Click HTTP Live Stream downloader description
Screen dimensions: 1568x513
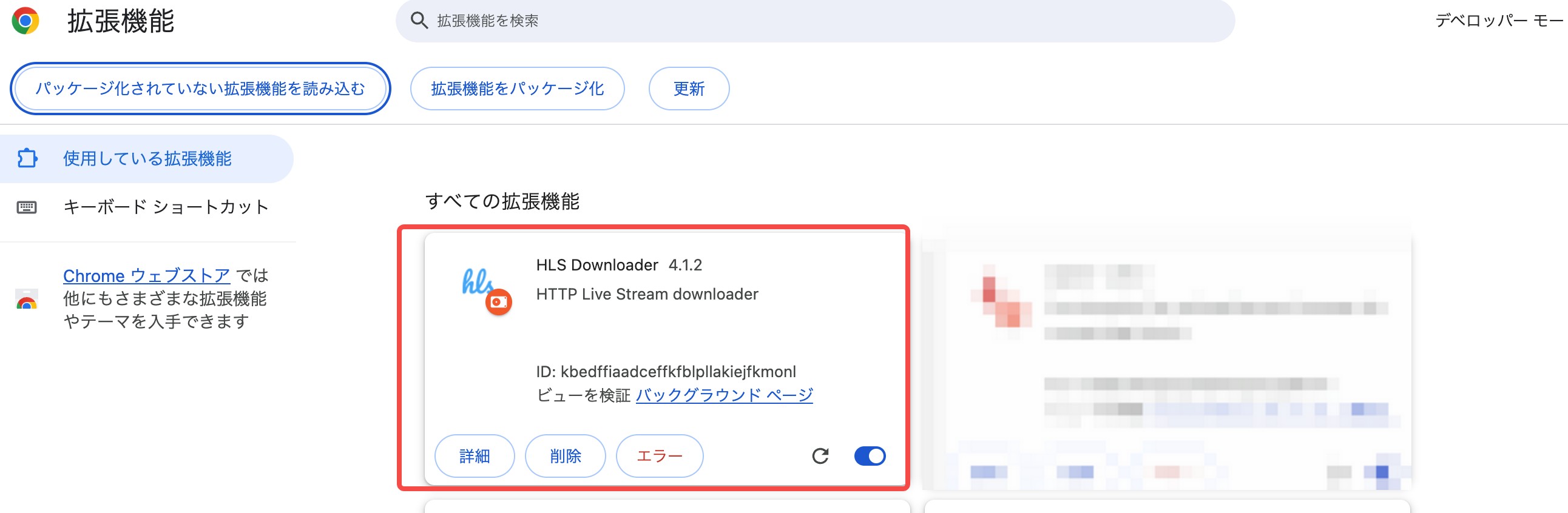(x=647, y=295)
